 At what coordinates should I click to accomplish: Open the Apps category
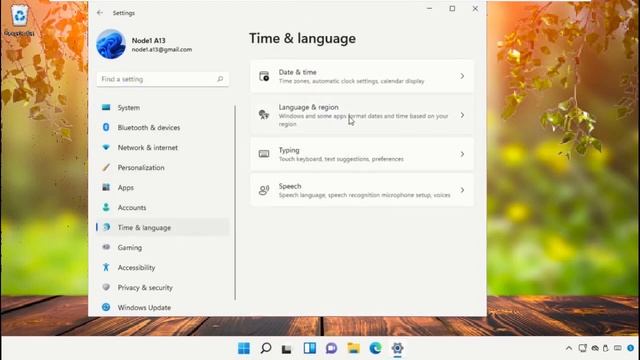(163, 187)
